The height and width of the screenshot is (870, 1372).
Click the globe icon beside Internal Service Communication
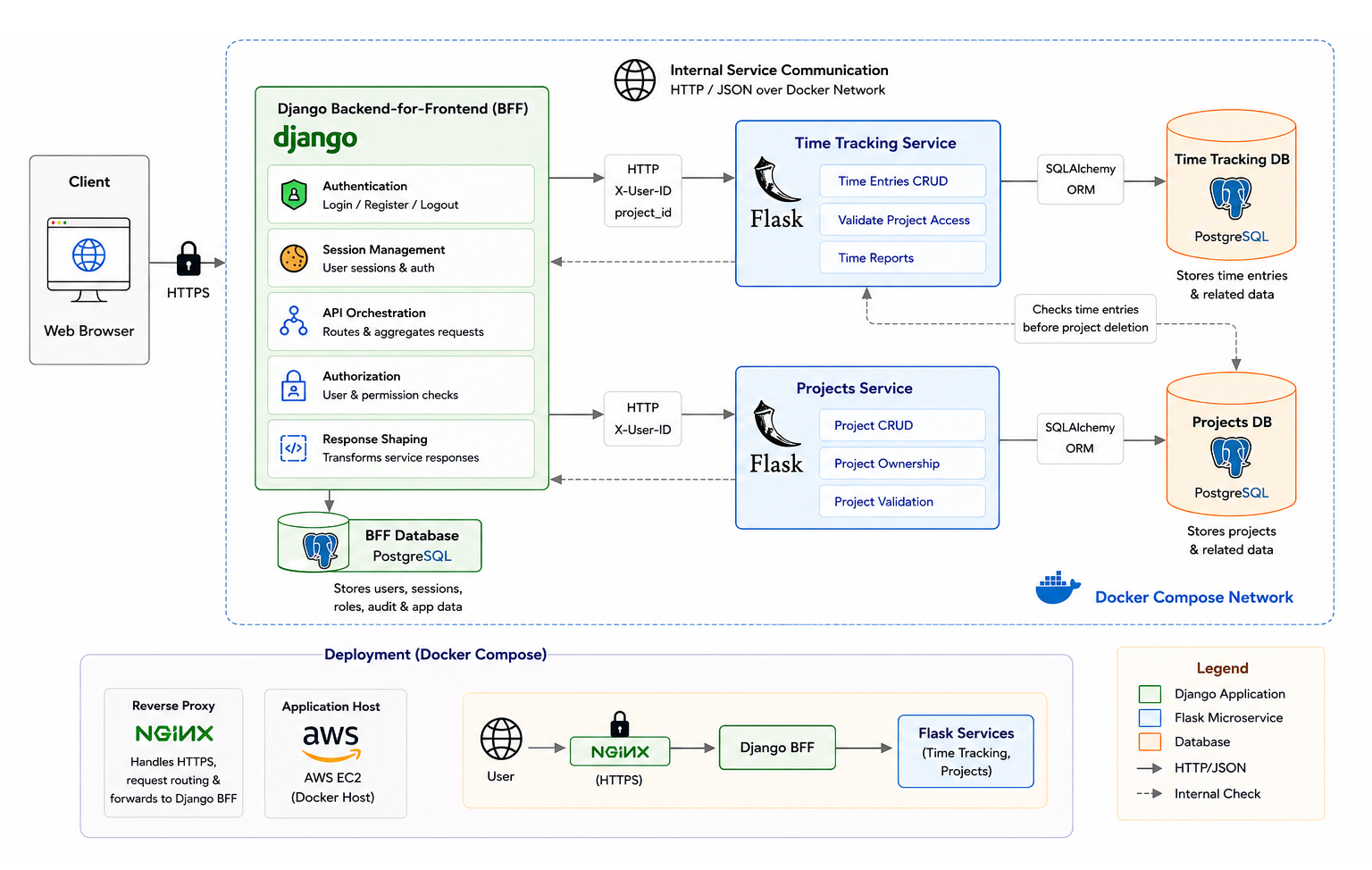point(635,80)
